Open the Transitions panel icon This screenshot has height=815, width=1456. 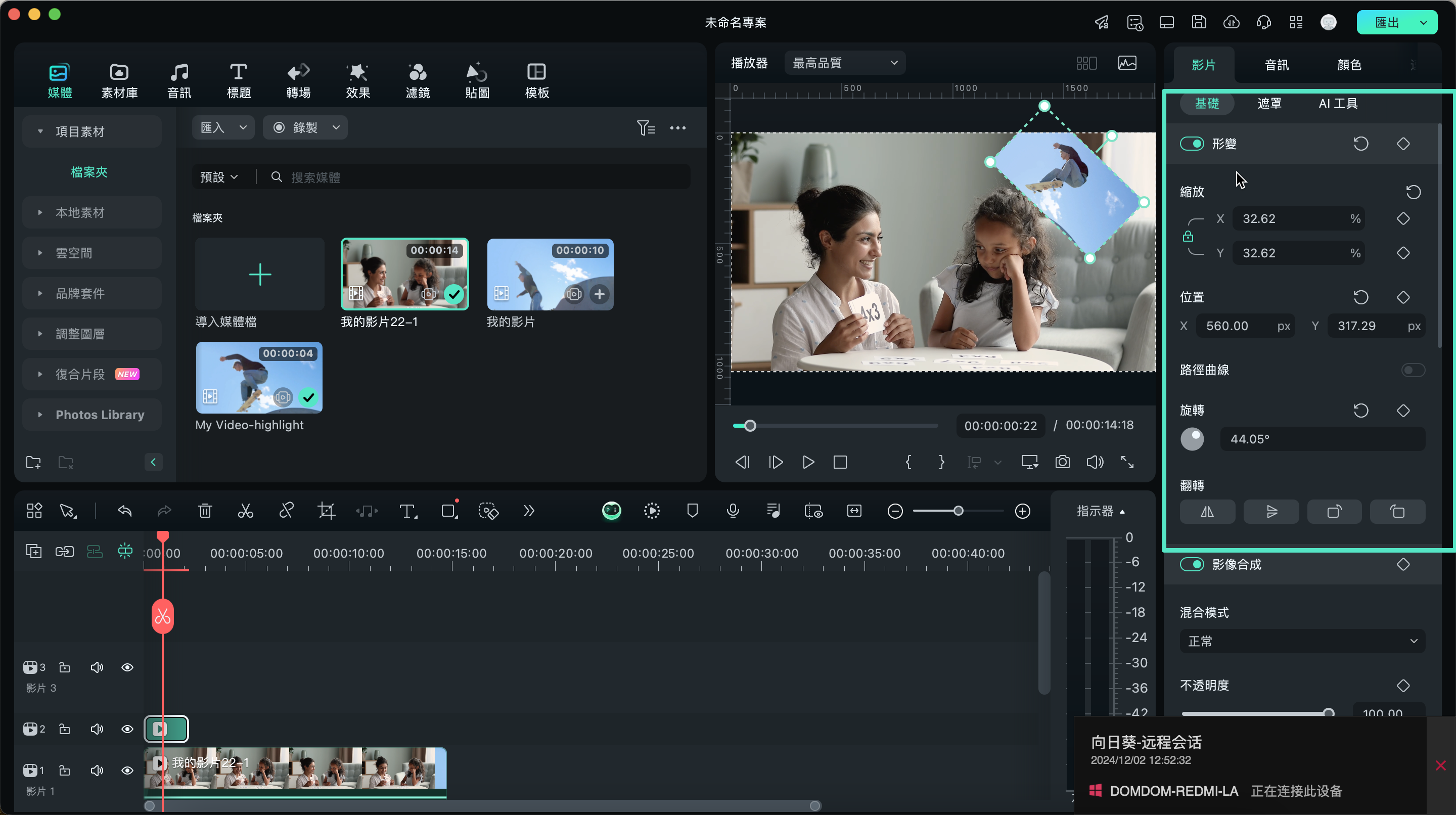pyautogui.click(x=298, y=81)
